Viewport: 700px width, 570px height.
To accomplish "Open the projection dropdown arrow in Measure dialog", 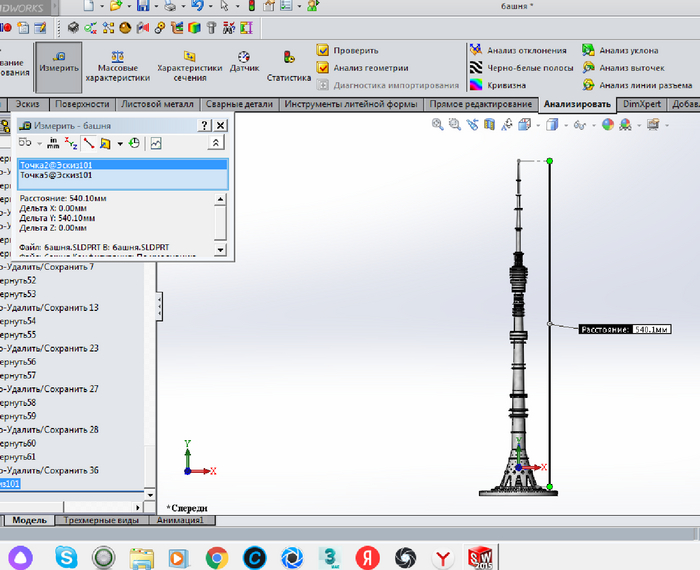I will tap(120, 144).
